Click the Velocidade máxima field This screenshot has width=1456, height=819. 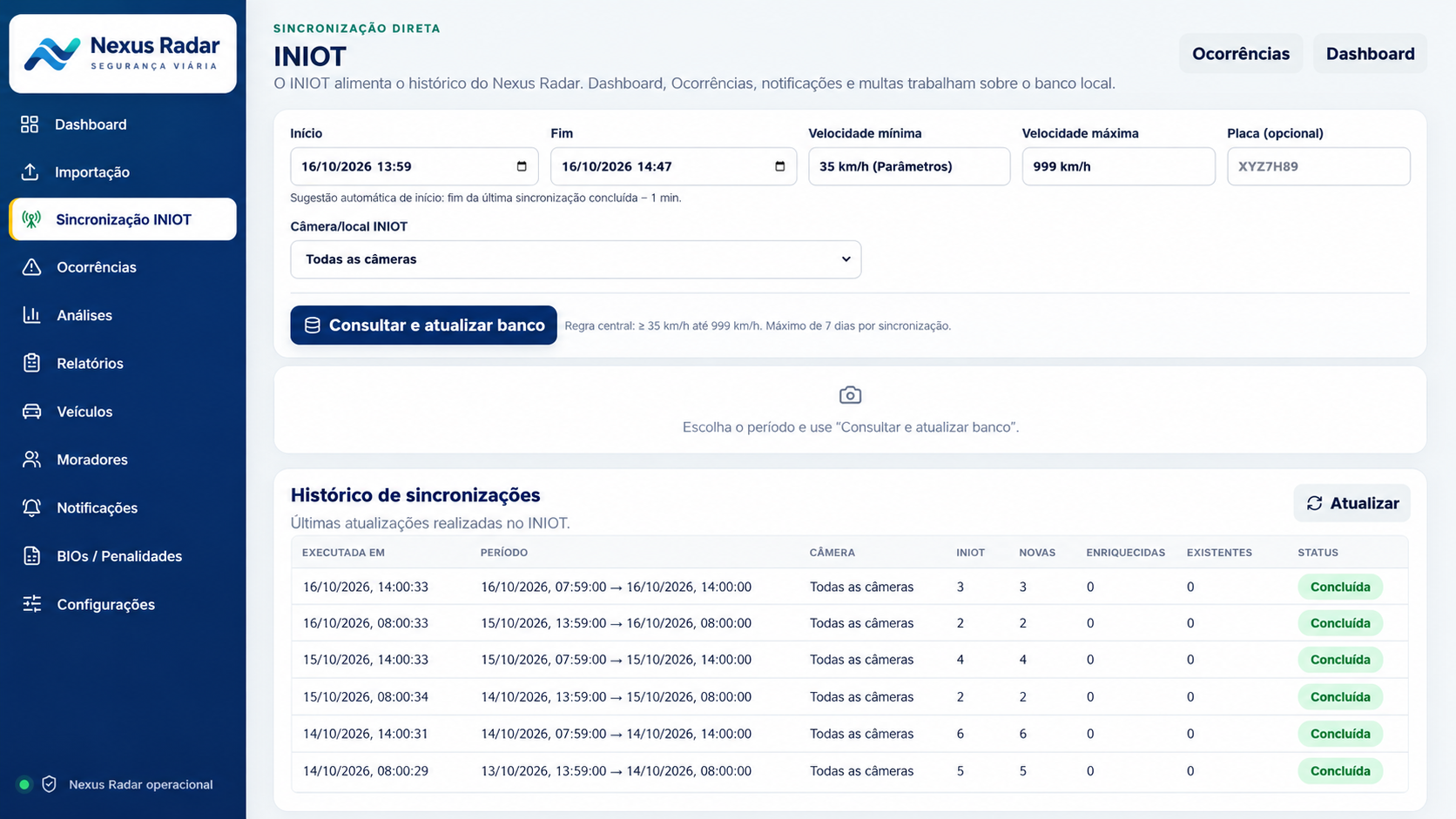(1118, 166)
